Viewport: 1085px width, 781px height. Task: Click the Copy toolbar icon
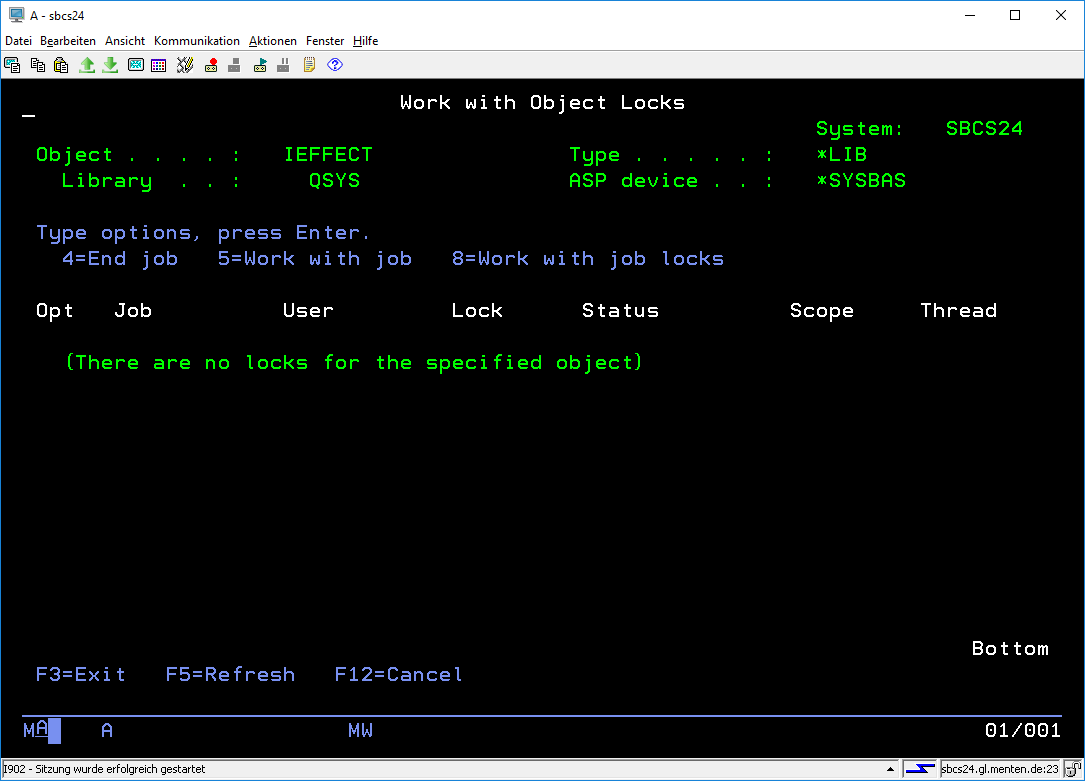pos(38,65)
